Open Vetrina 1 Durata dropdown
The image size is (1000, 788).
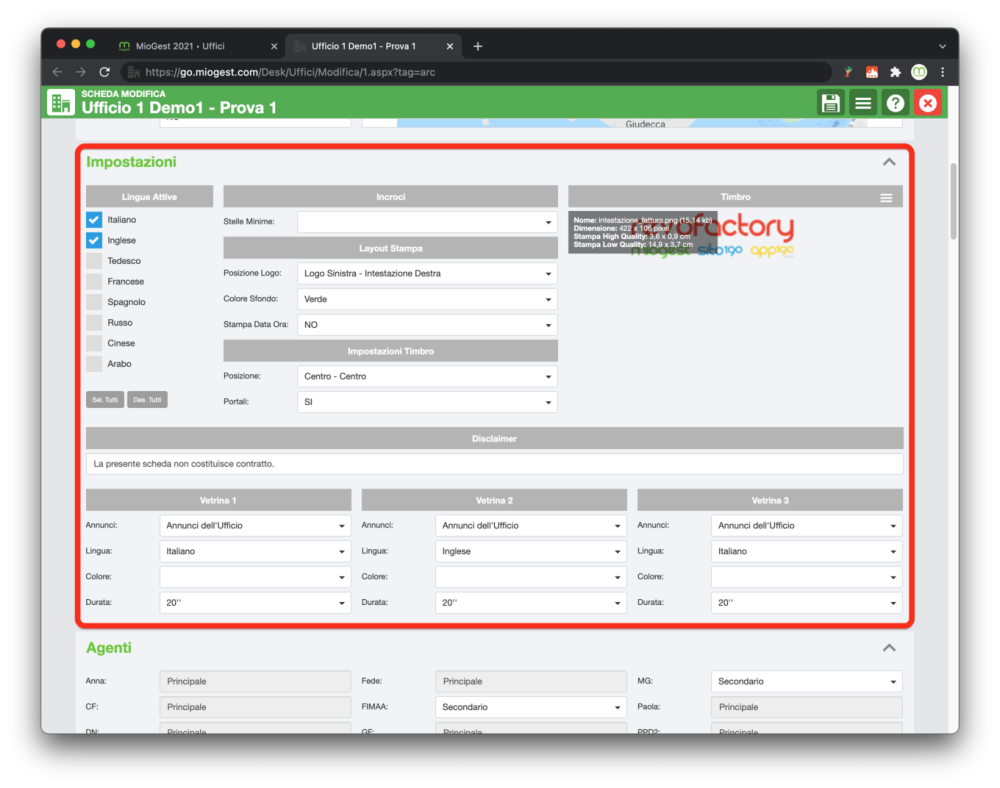[255, 602]
